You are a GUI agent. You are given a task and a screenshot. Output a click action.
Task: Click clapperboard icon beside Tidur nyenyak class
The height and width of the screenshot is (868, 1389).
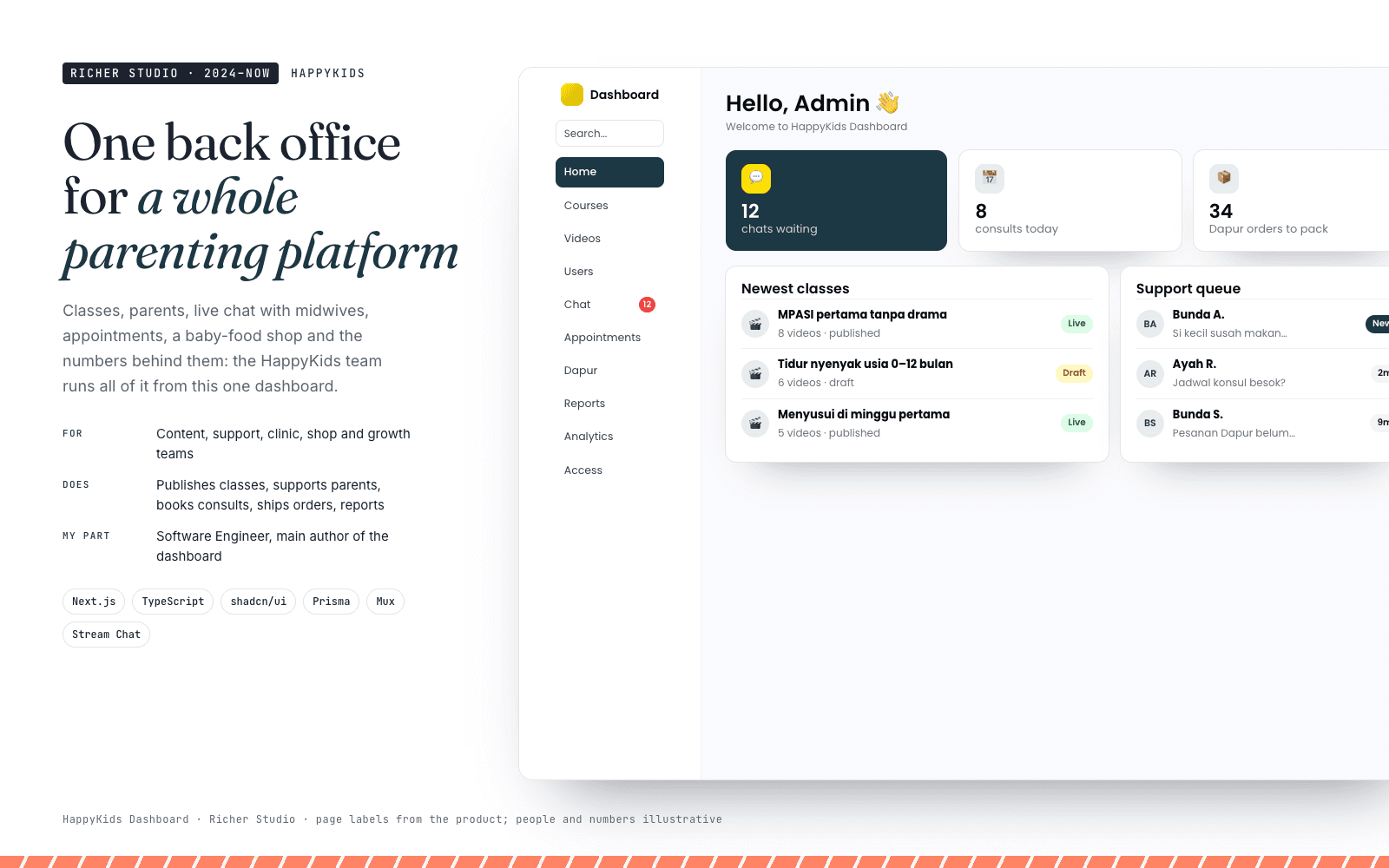point(755,373)
